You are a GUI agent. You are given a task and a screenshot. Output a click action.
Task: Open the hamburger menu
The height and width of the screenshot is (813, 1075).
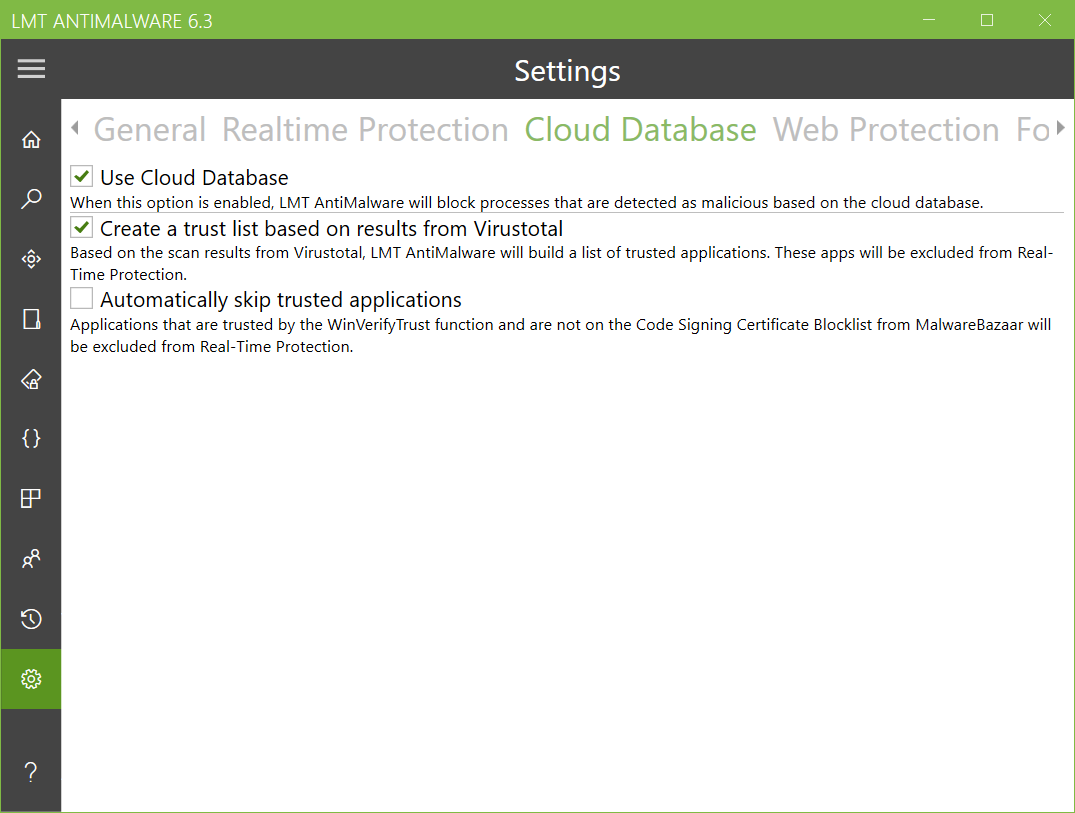[x=31, y=69]
